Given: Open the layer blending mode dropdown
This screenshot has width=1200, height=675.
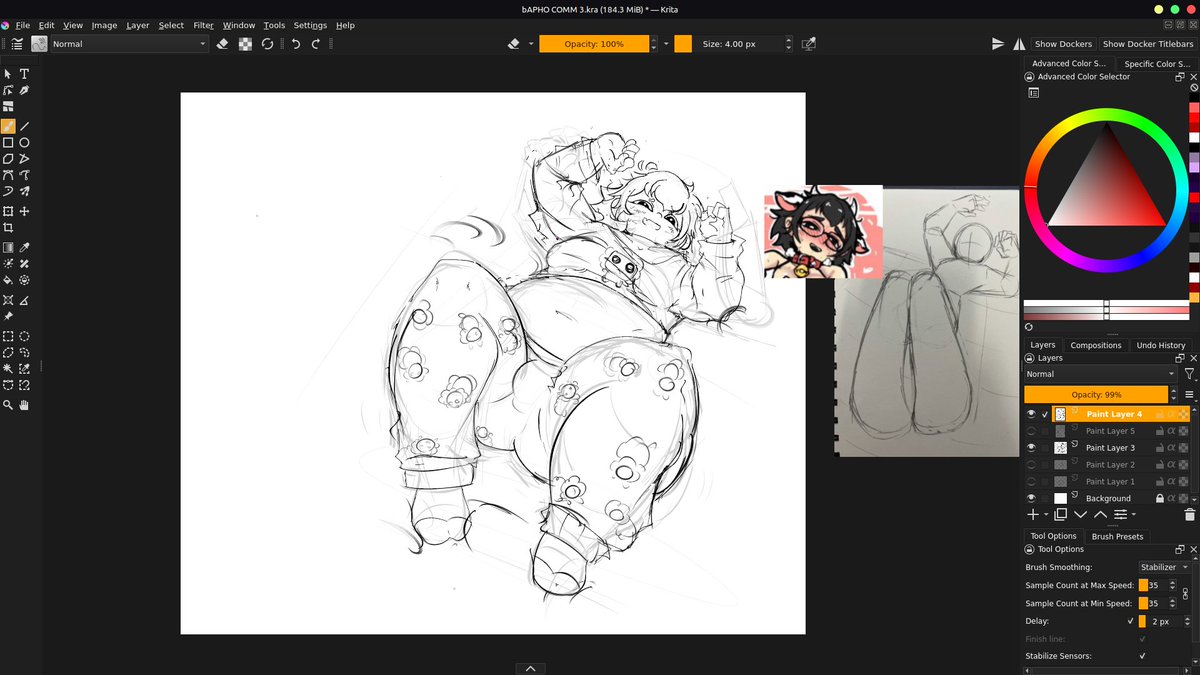Looking at the screenshot, I should 1101,374.
